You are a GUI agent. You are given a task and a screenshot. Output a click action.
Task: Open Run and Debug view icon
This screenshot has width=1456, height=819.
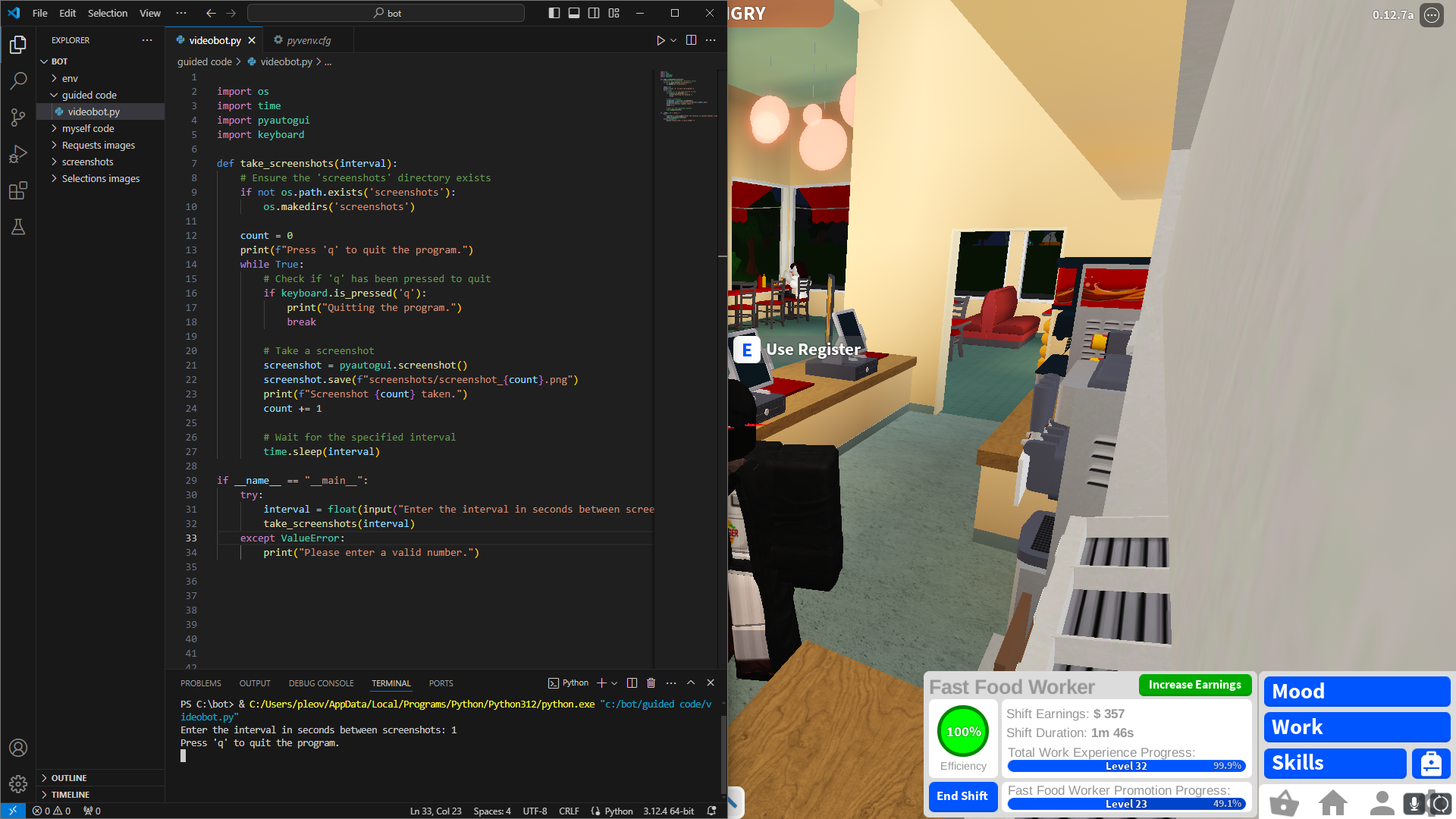pyautogui.click(x=18, y=154)
